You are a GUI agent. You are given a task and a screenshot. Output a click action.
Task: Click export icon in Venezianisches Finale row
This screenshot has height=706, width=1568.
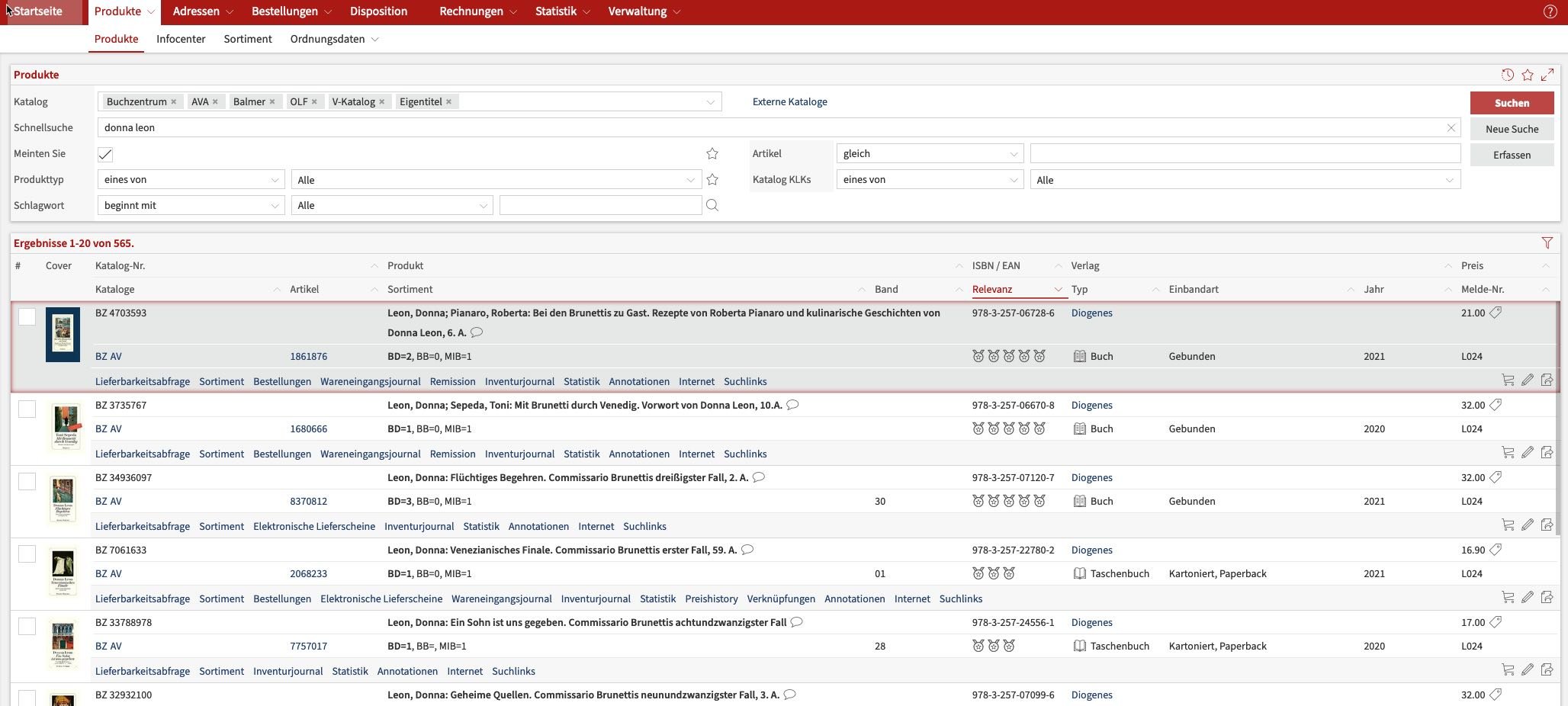coord(1547,597)
